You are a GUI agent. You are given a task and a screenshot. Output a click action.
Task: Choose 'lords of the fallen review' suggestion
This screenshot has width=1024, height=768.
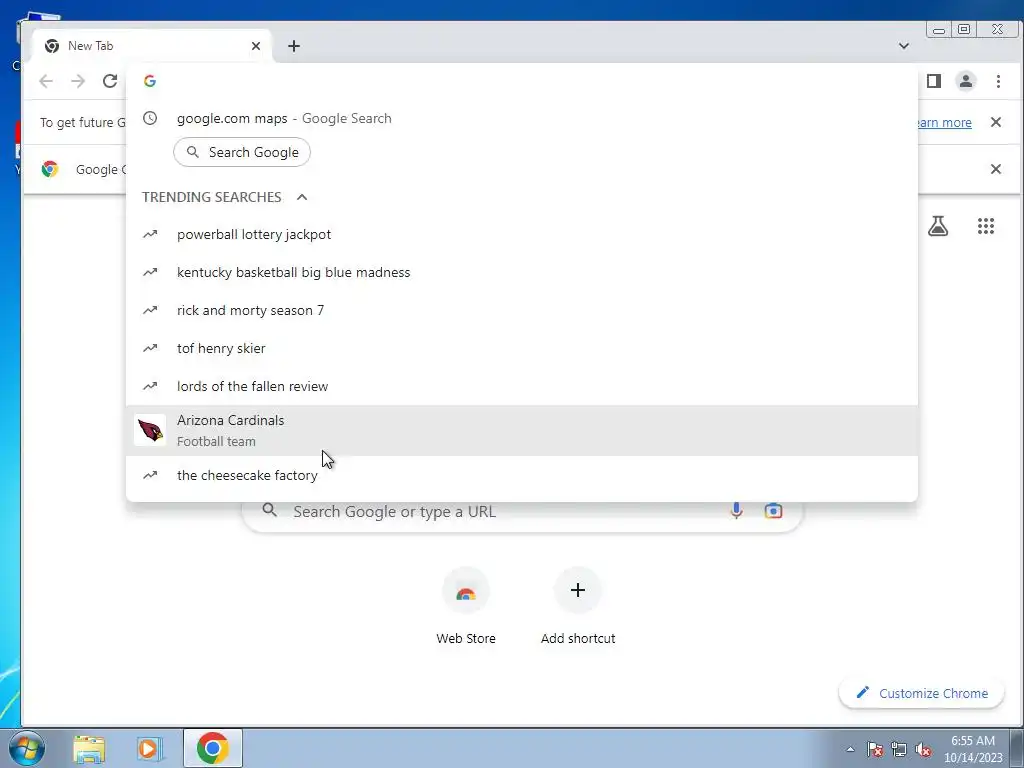tap(522, 386)
